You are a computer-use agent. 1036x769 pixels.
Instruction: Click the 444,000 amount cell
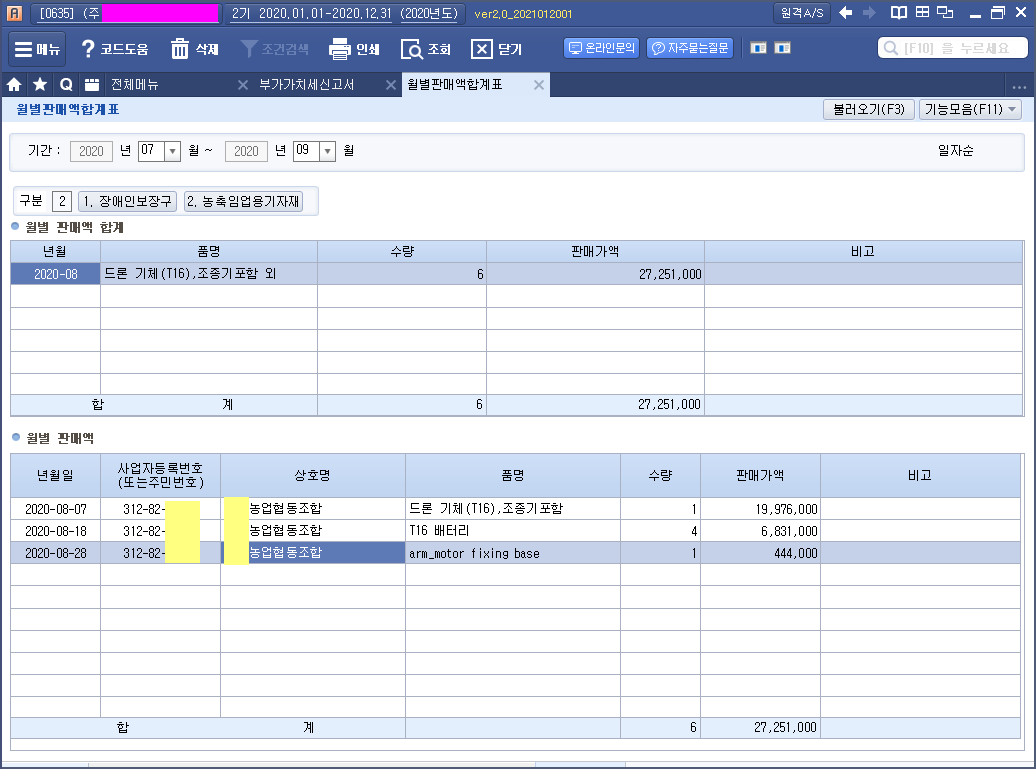coord(760,553)
